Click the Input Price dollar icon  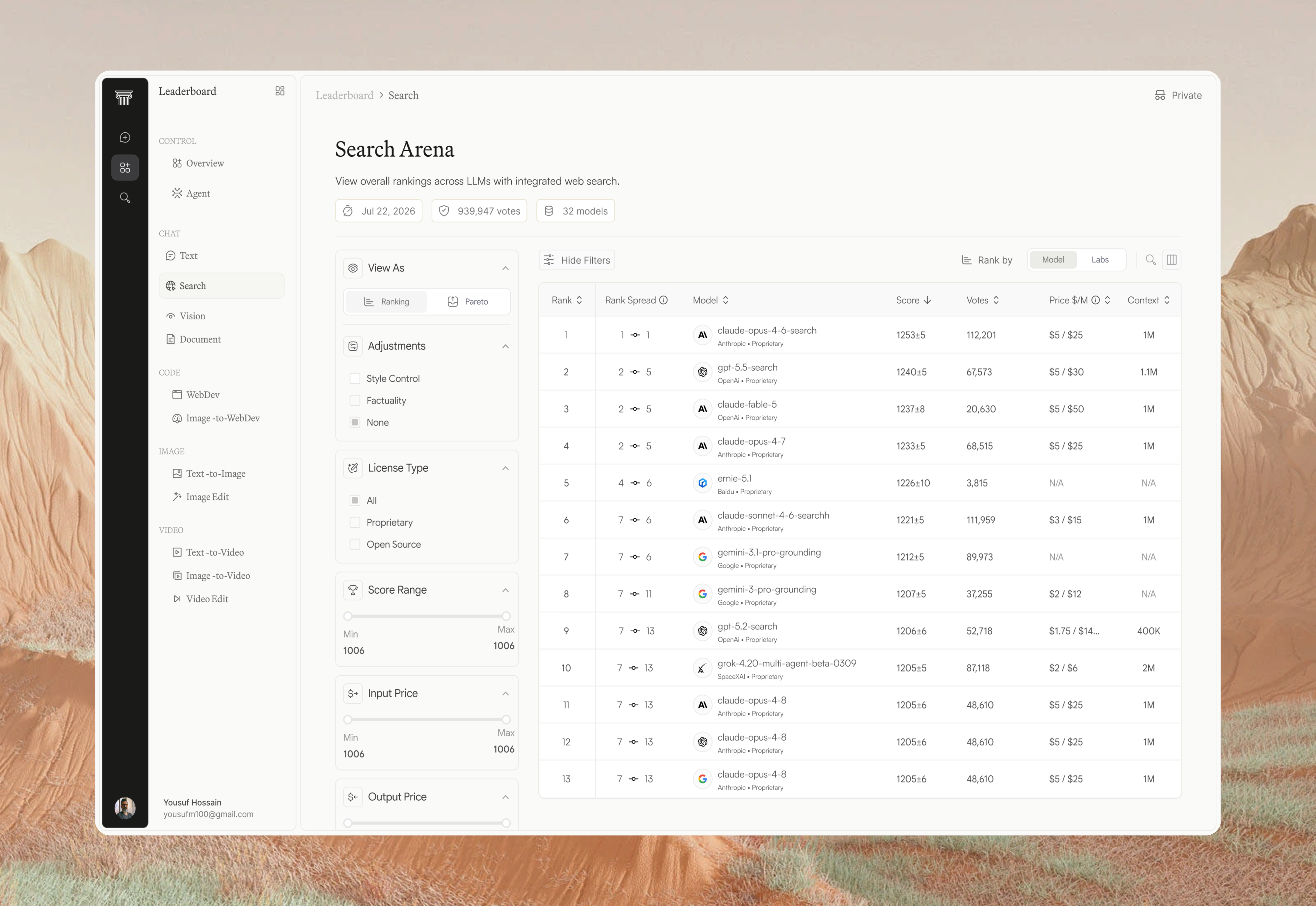tap(353, 694)
